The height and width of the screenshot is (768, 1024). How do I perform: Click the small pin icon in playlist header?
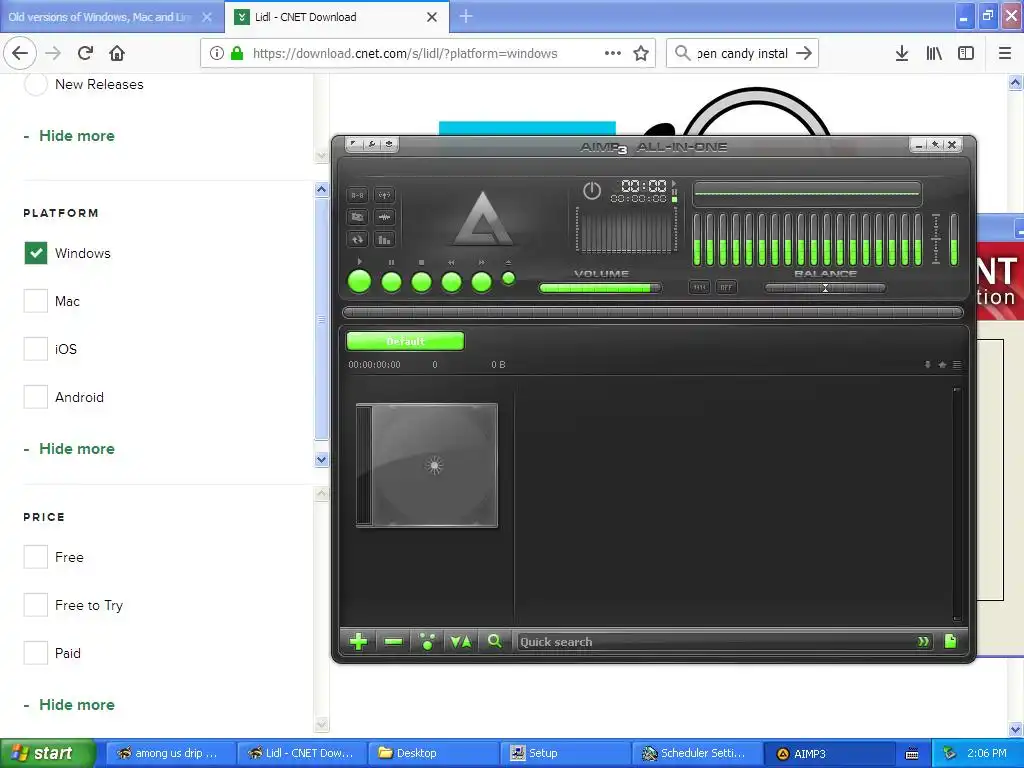(x=927, y=364)
